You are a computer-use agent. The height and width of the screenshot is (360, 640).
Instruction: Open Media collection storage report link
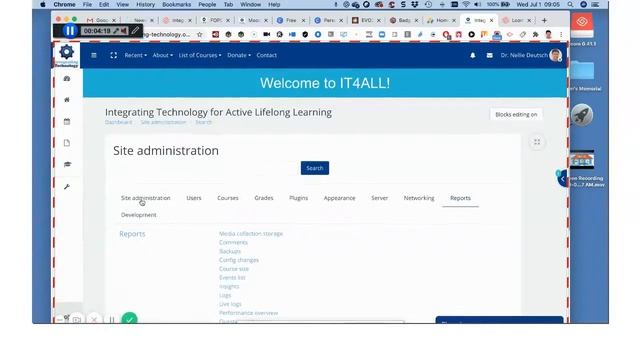[x=251, y=234]
